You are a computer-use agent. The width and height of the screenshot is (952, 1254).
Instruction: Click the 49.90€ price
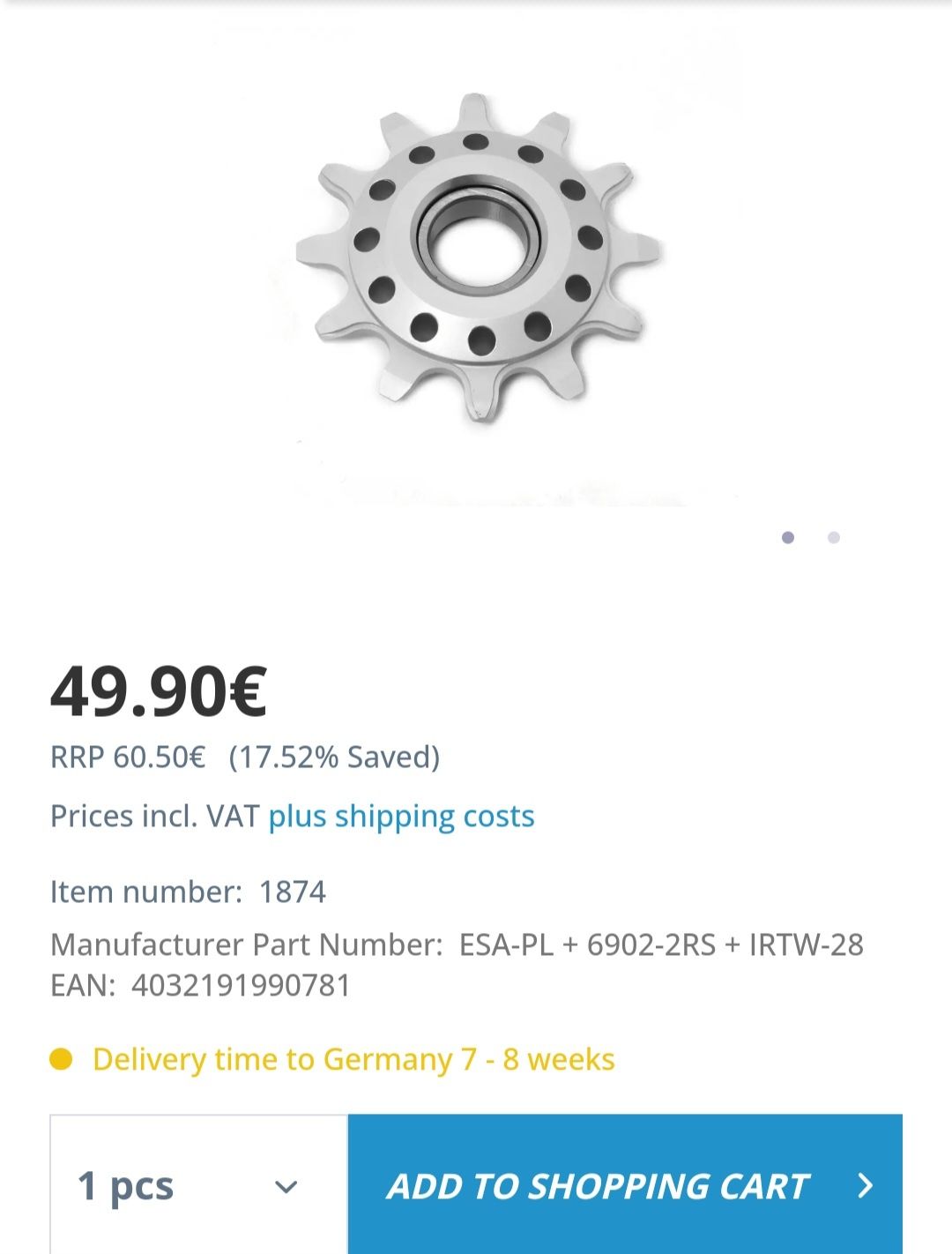(159, 690)
